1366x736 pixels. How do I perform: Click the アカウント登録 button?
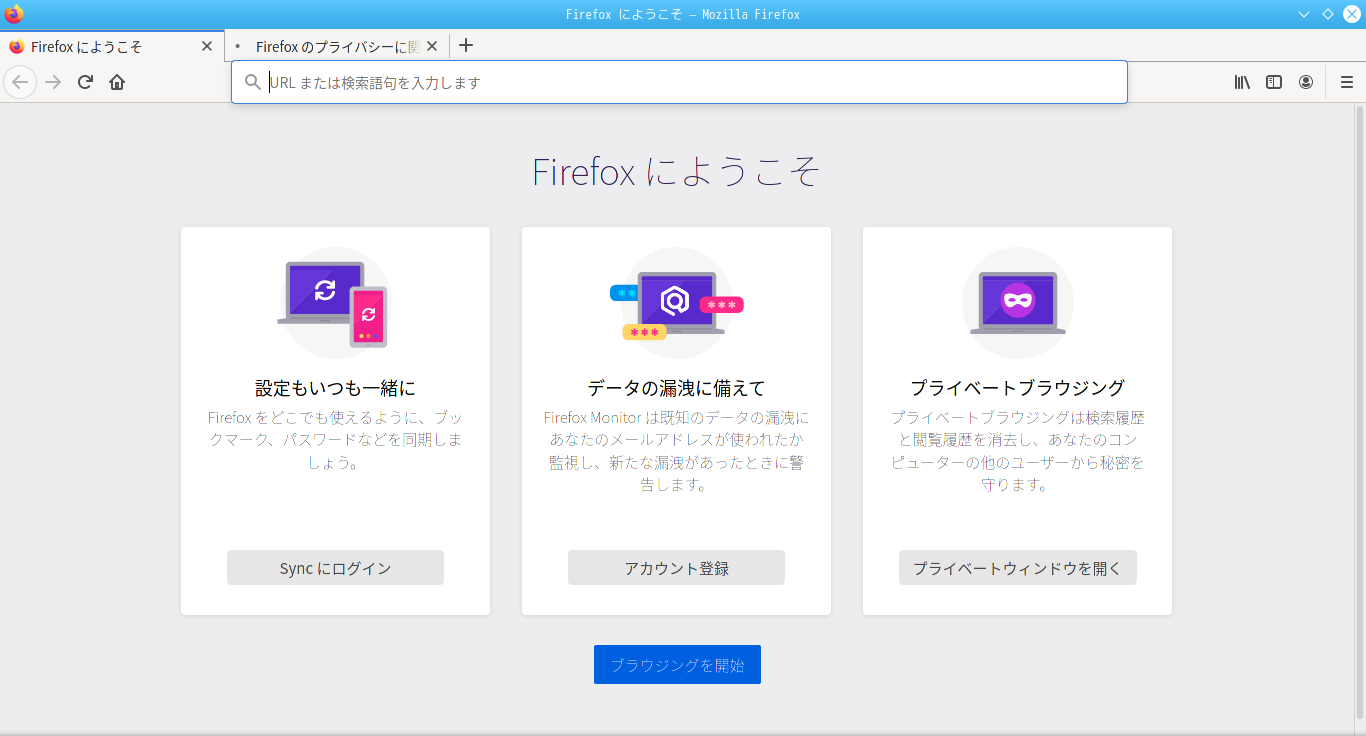click(676, 568)
